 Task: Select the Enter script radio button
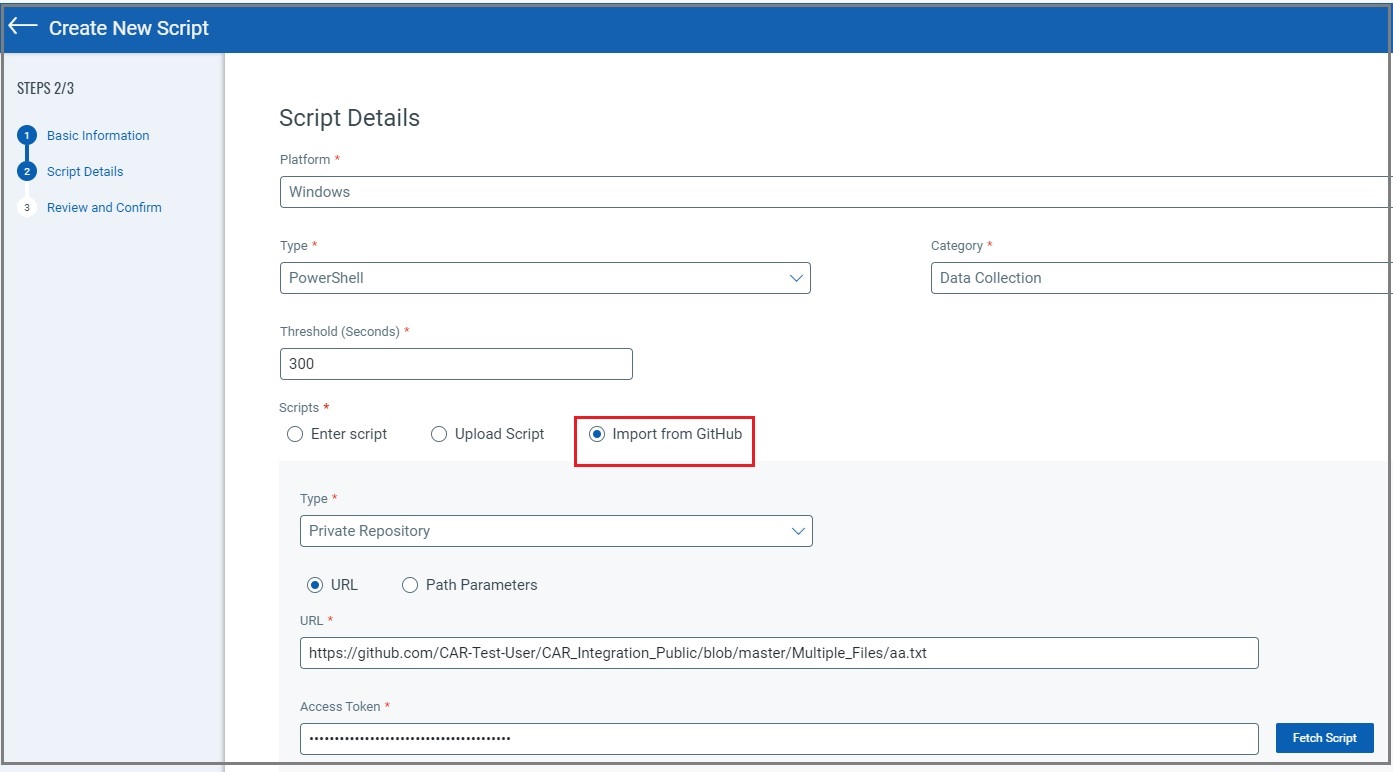(295, 434)
